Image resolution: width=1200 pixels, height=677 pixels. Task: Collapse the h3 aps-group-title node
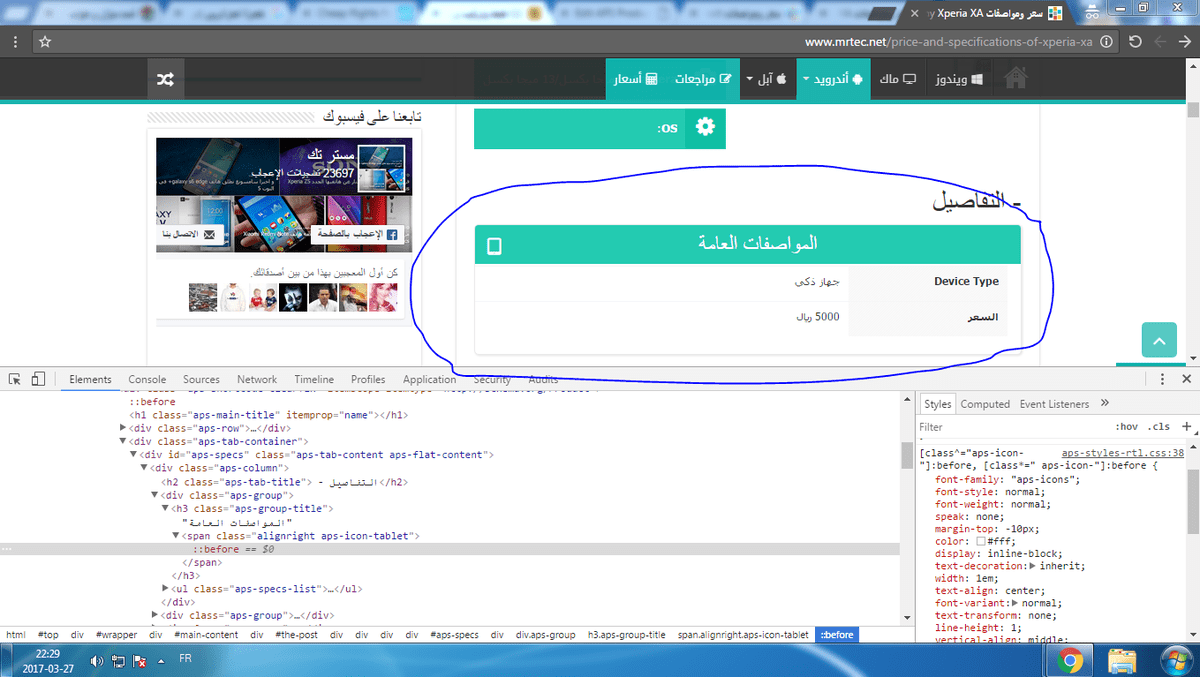(x=166, y=509)
